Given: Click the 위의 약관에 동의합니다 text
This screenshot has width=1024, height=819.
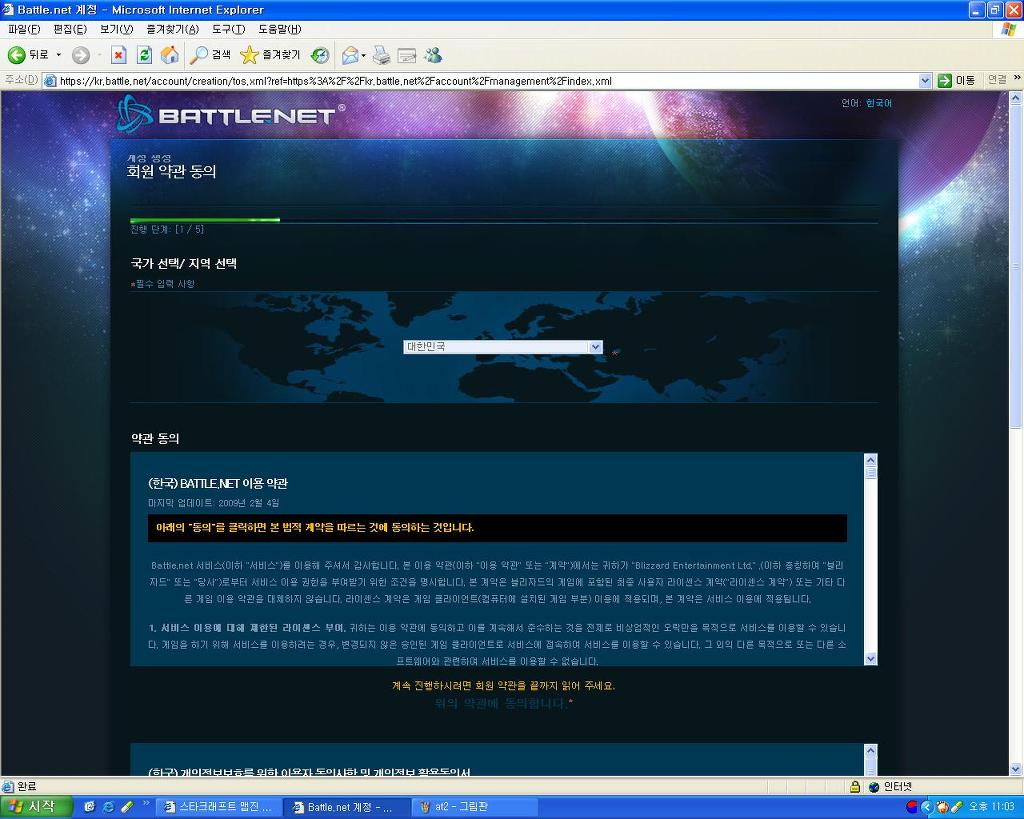Looking at the screenshot, I should tap(504, 703).
